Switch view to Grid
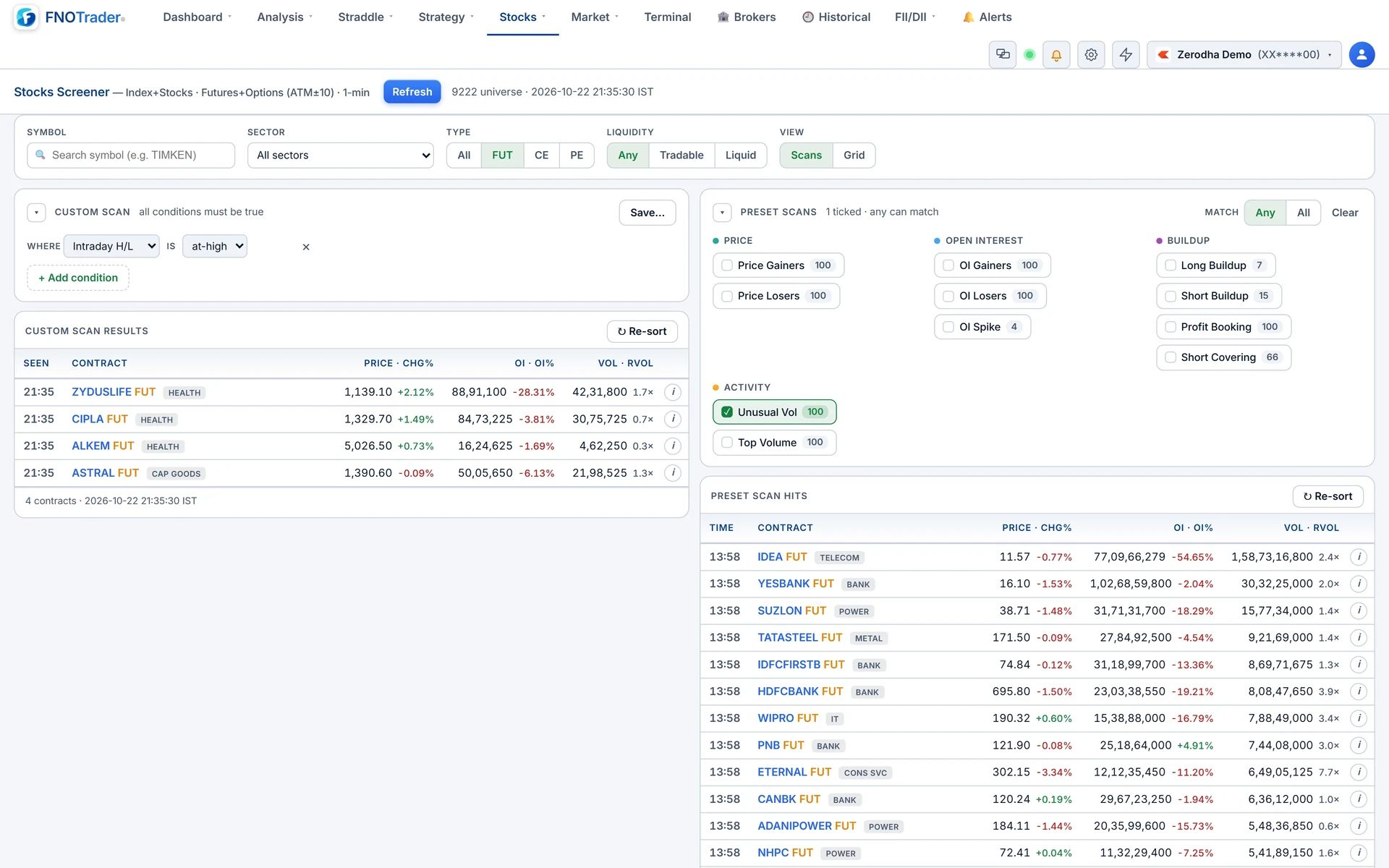This screenshot has width=1389, height=868. coord(854,156)
